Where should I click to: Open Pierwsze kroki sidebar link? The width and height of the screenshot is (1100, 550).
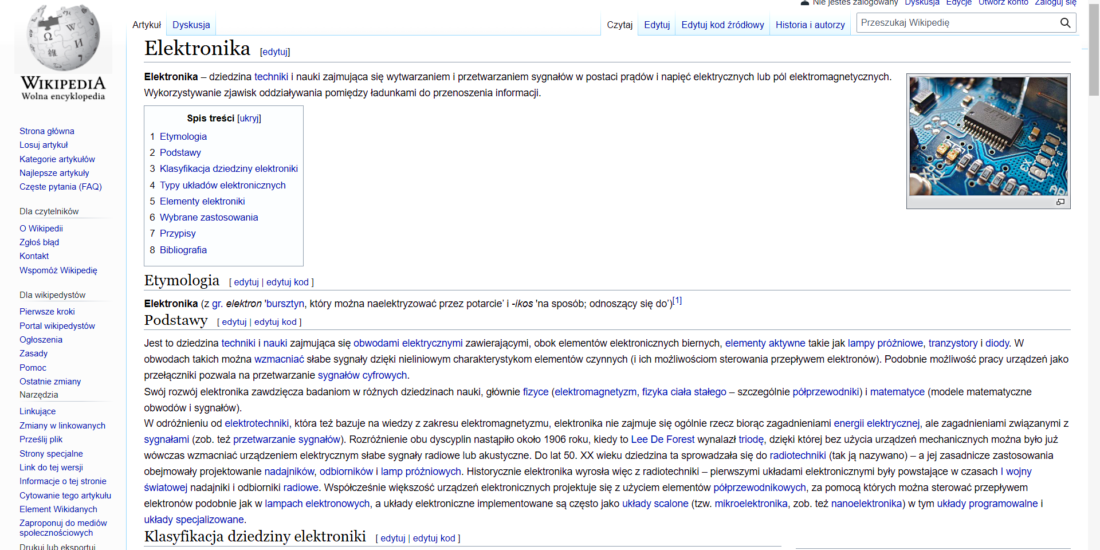click(47, 312)
